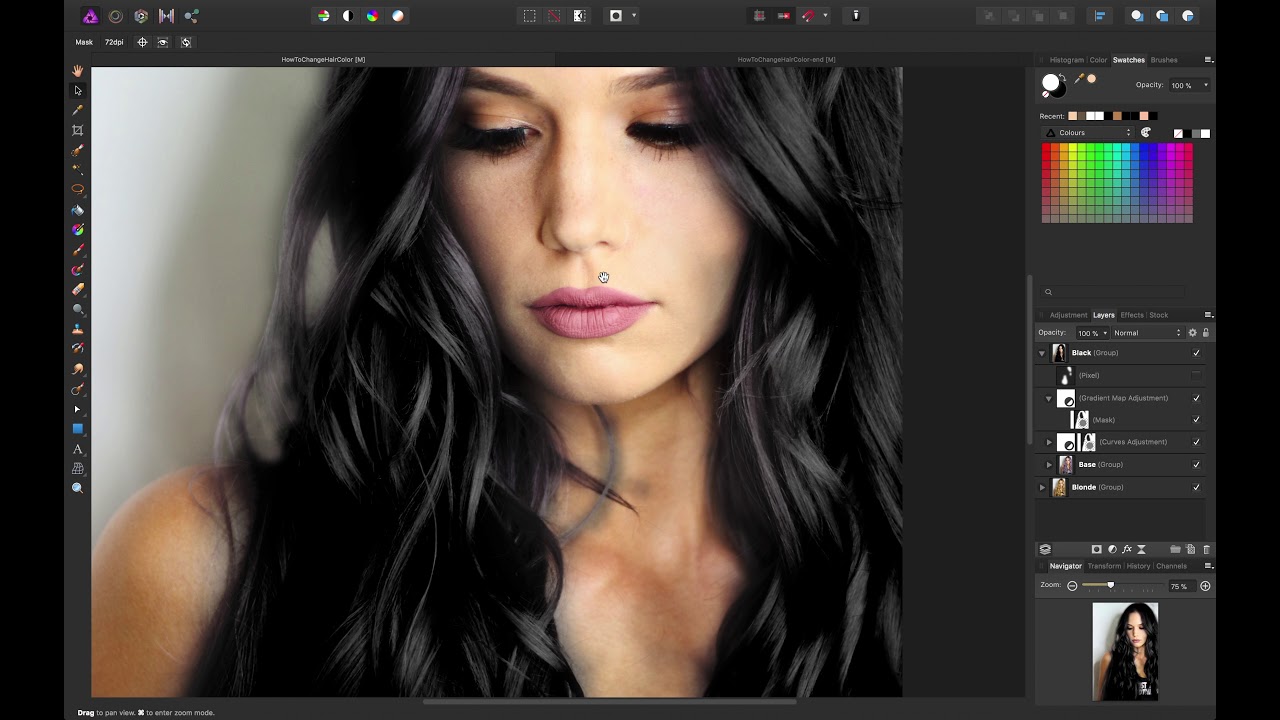Image resolution: width=1280 pixels, height=720 pixels.
Task: Select the Artistic Text tool
Action: [77, 449]
